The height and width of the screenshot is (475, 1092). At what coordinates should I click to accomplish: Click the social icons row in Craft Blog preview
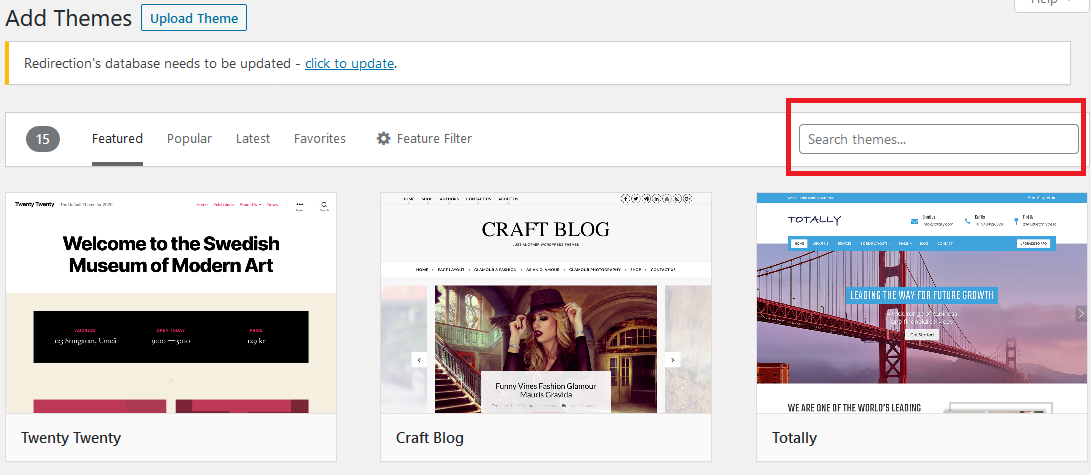click(657, 199)
